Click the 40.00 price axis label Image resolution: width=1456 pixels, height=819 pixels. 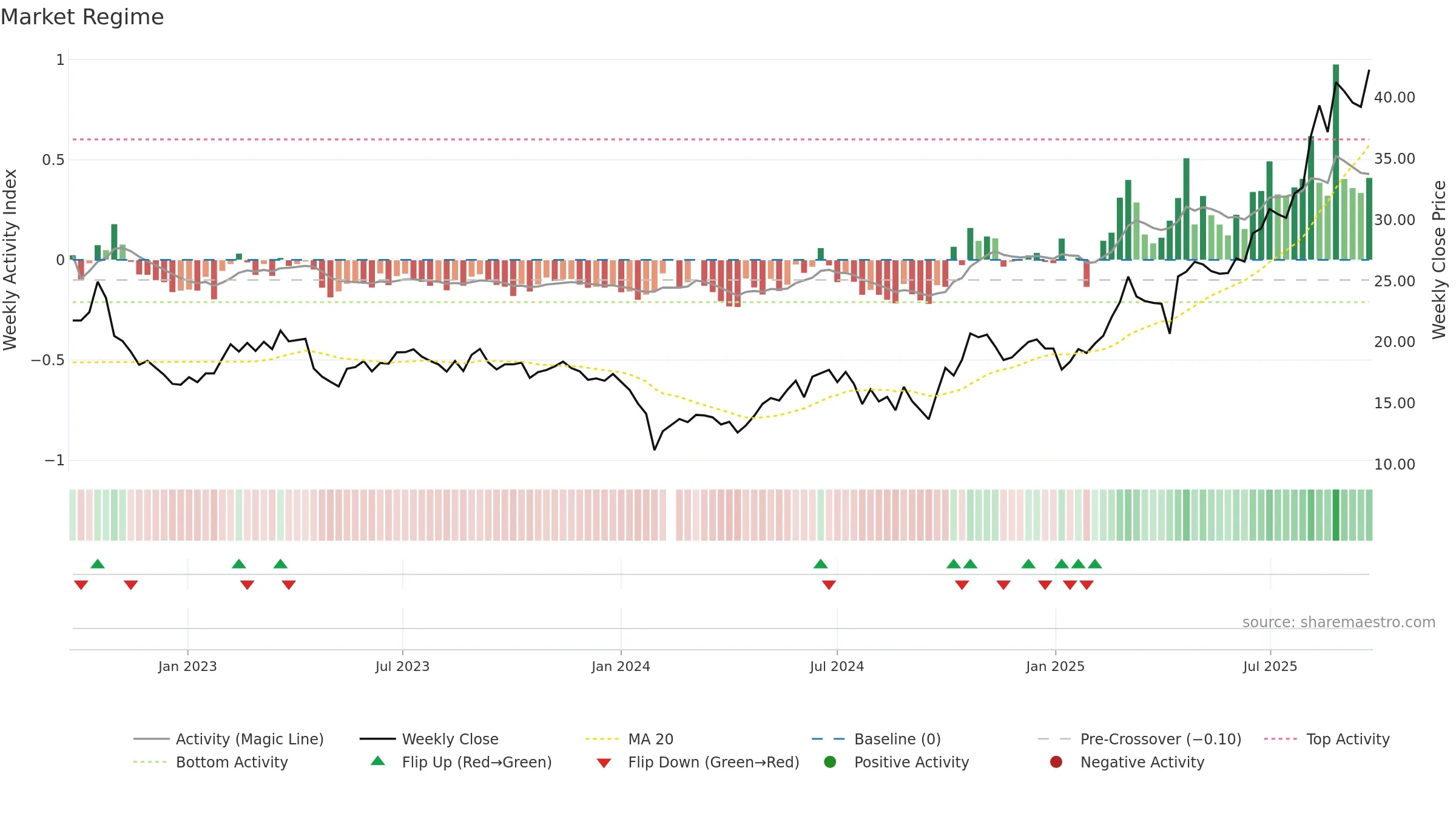(x=1394, y=98)
